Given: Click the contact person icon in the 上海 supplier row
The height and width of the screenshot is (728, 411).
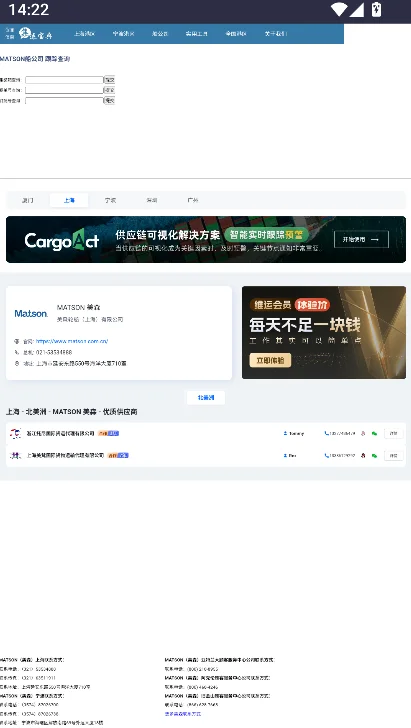Looking at the screenshot, I should (285, 455).
